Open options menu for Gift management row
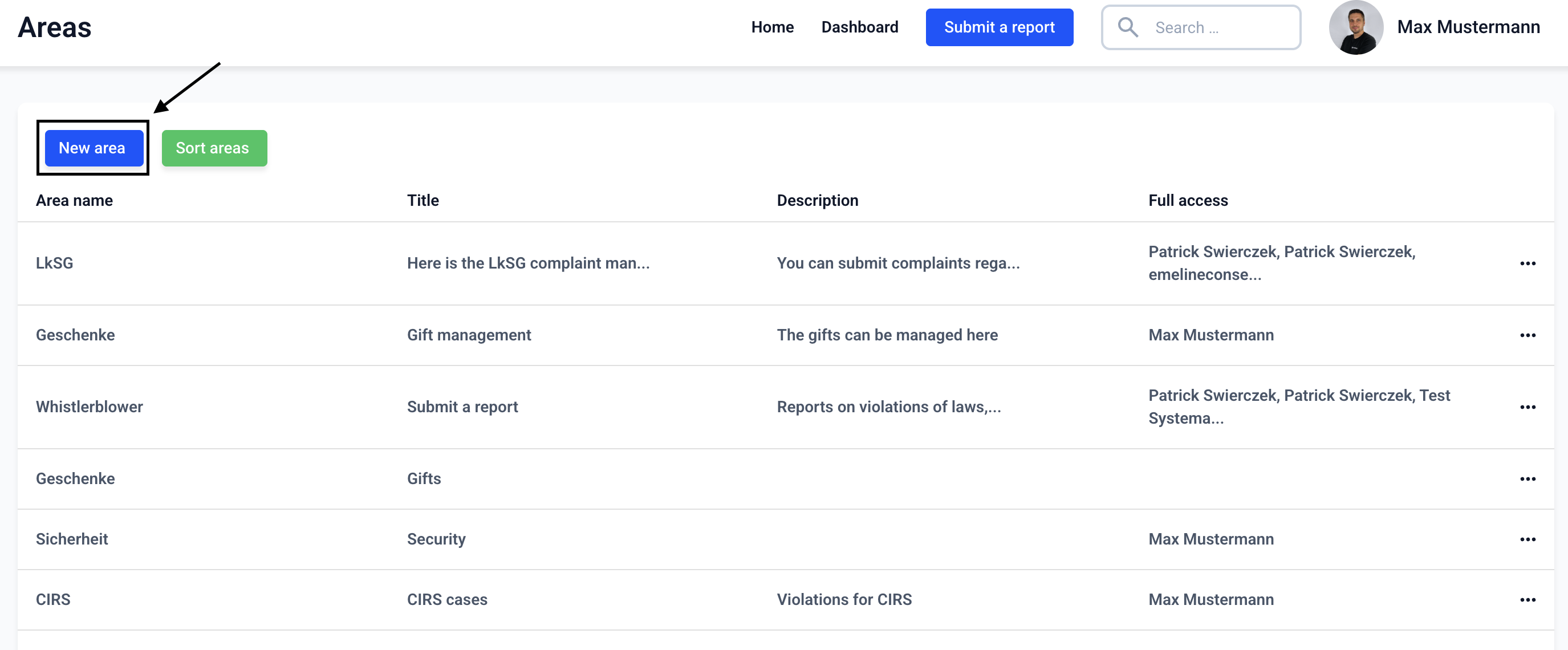 pos(1527,335)
